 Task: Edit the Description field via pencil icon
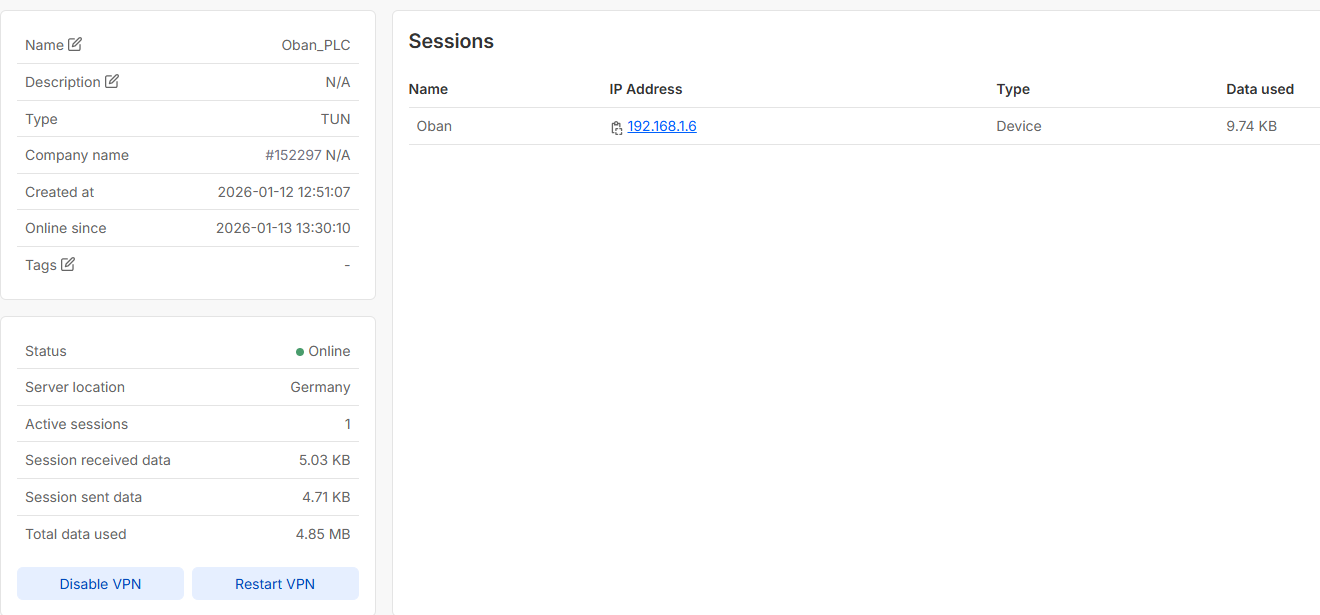click(112, 82)
